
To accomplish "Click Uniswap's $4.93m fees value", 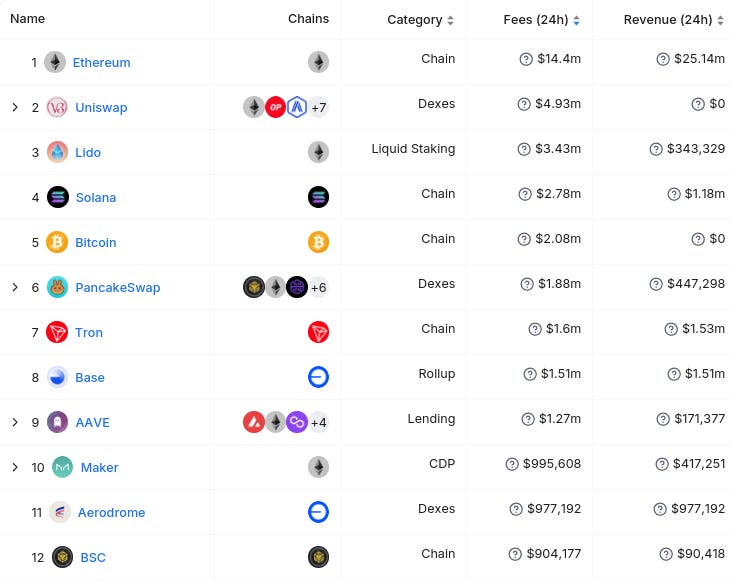I will (558, 103).
